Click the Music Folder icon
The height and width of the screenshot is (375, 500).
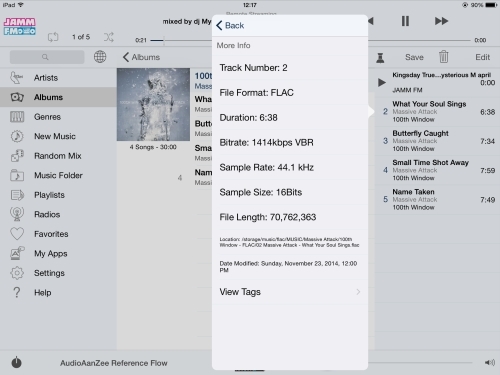(17, 175)
